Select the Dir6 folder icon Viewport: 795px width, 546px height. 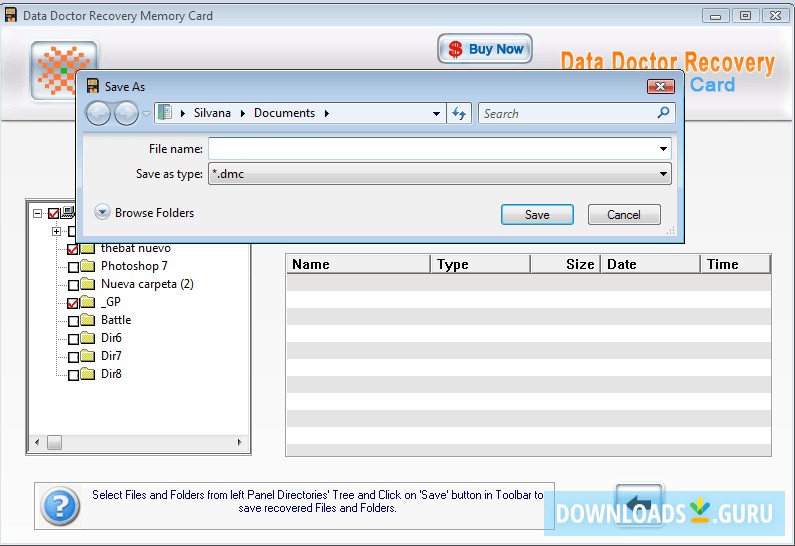[x=88, y=338]
